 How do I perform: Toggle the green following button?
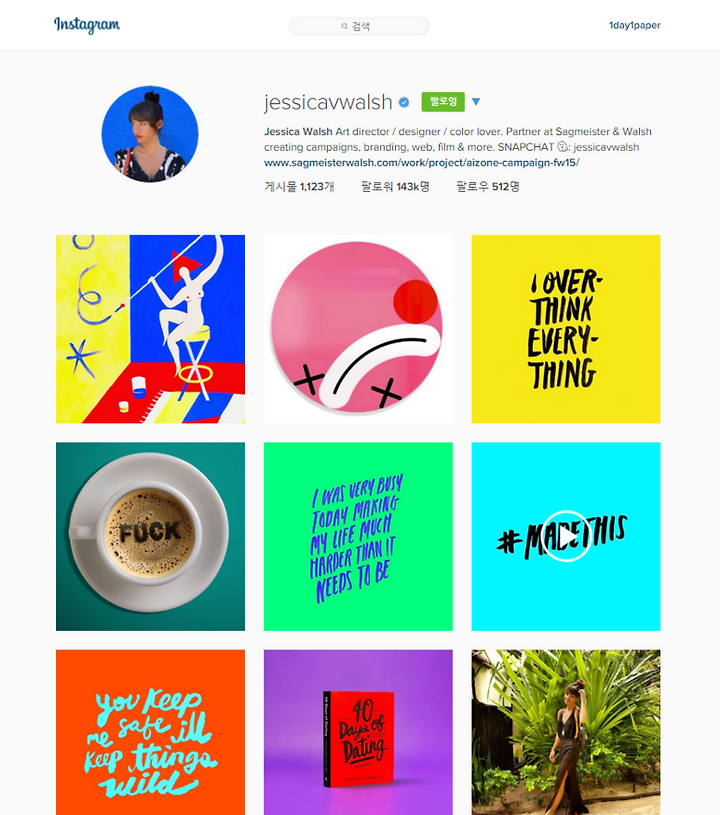click(443, 101)
